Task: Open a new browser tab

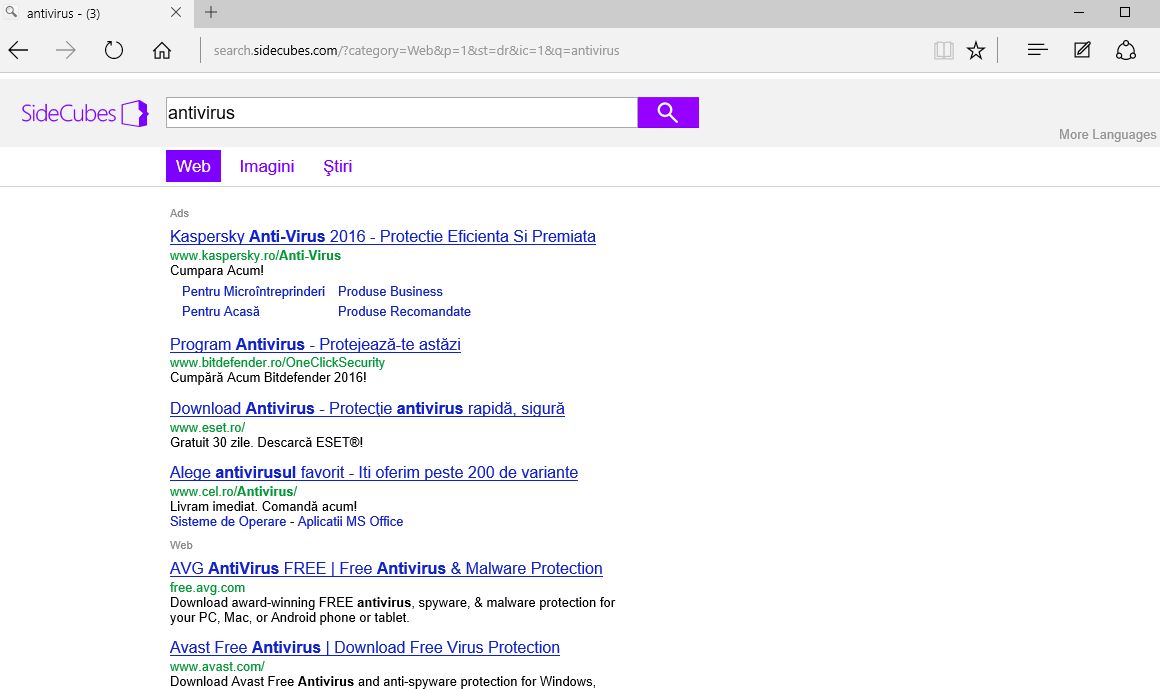Action: 211,13
